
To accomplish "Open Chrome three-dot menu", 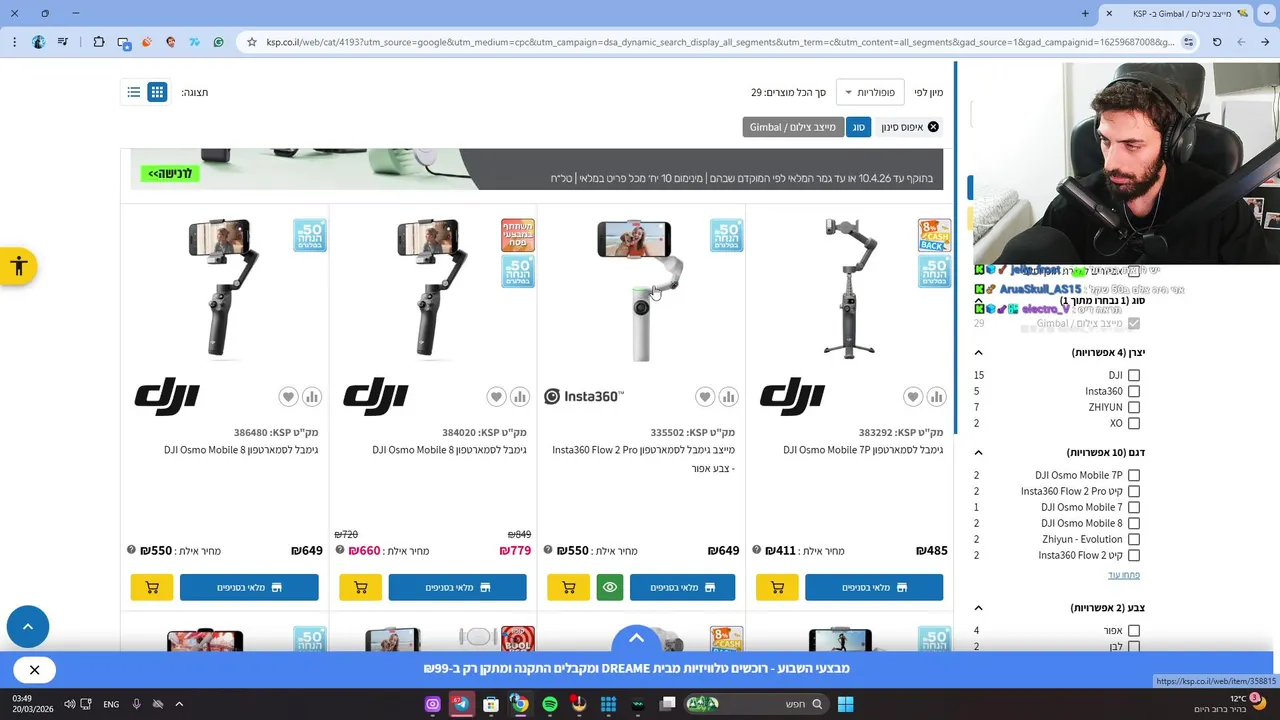I will [14, 42].
